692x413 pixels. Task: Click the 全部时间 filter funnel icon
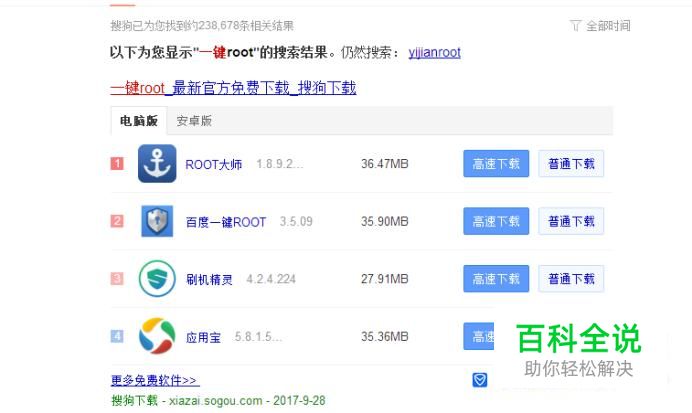[575, 26]
